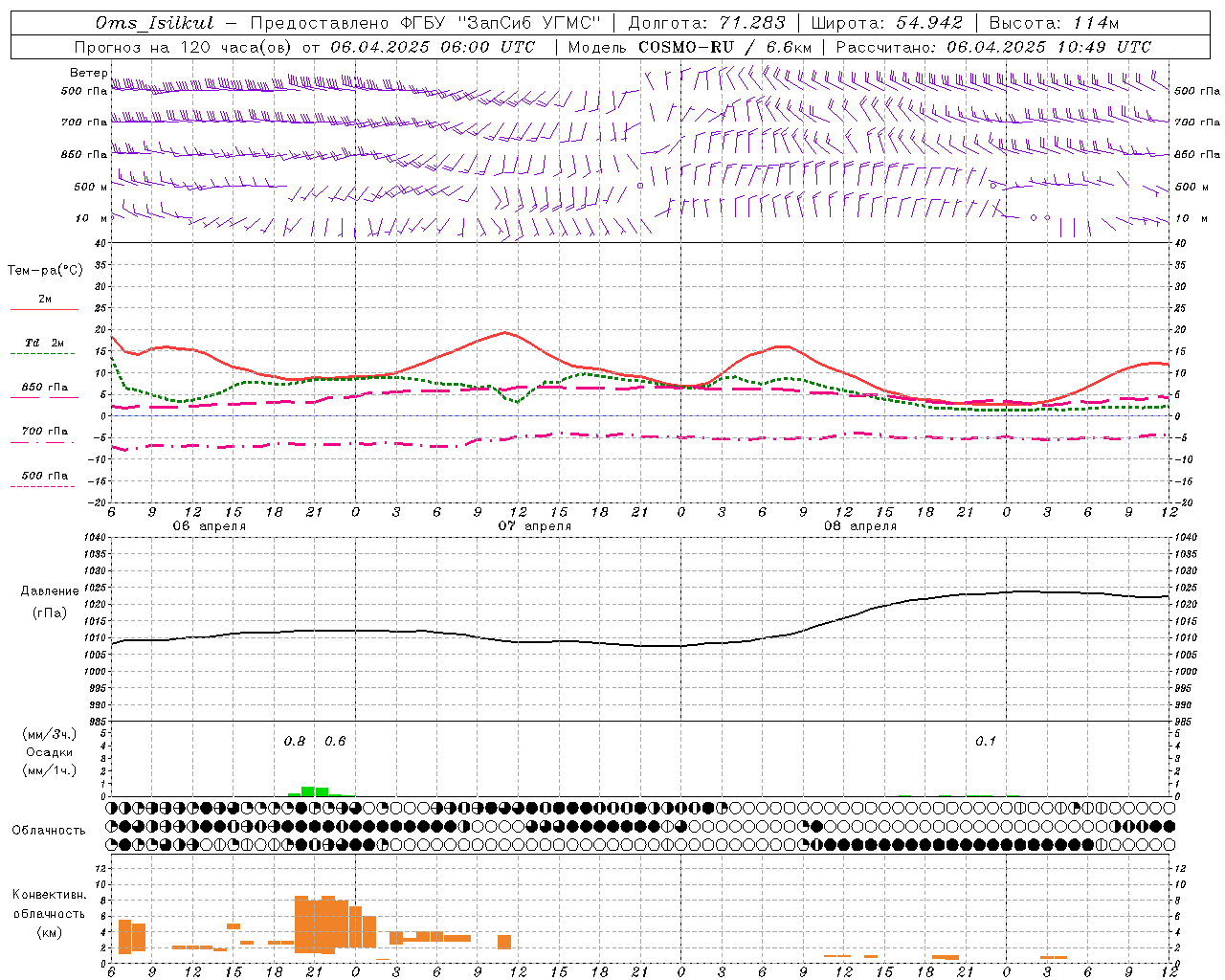The height and width of the screenshot is (980, 1225).
Task: Click the tallest green precipitation bar
Action: pos(308,791)
